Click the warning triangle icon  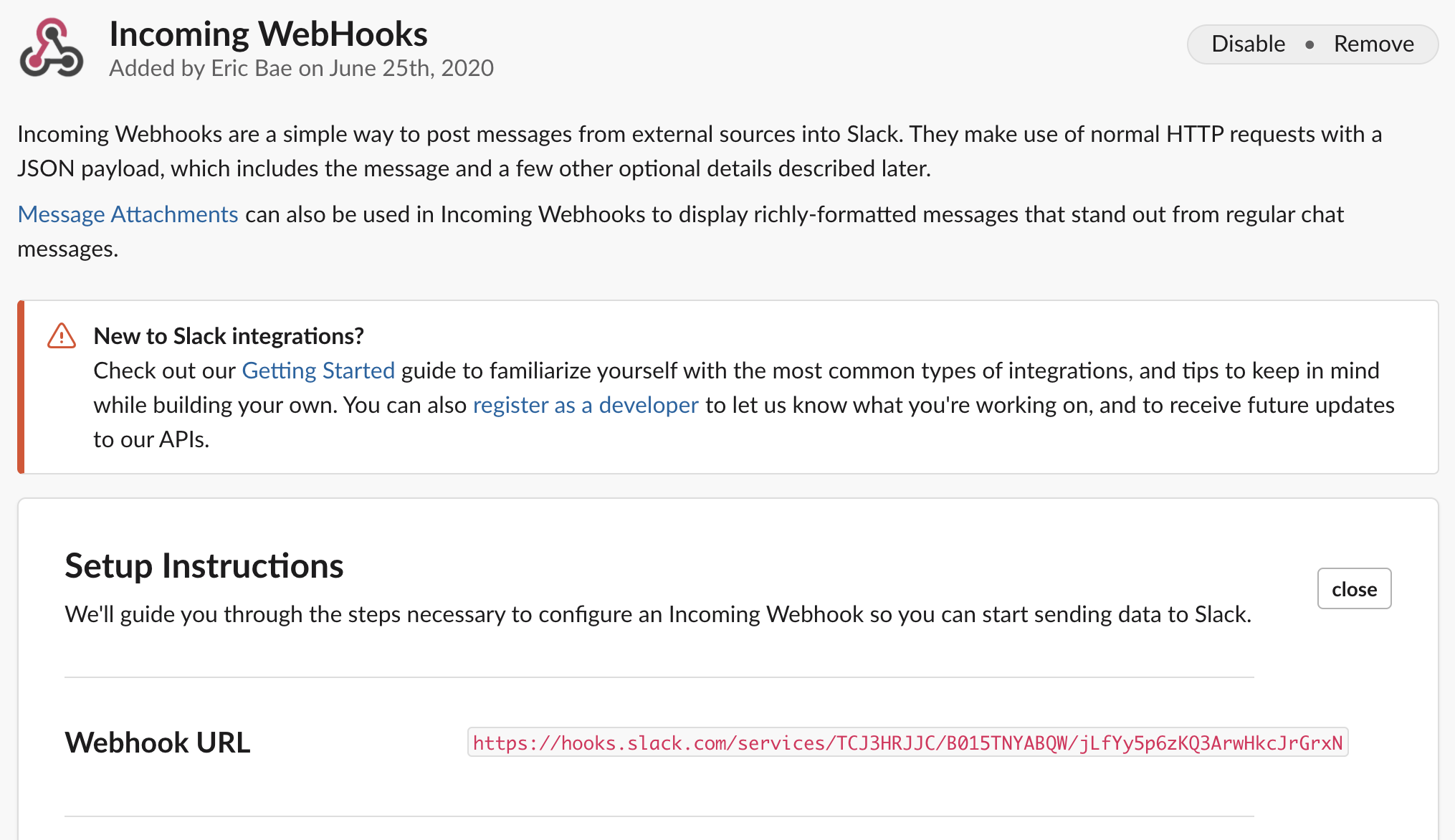click(x=62, y=335)
